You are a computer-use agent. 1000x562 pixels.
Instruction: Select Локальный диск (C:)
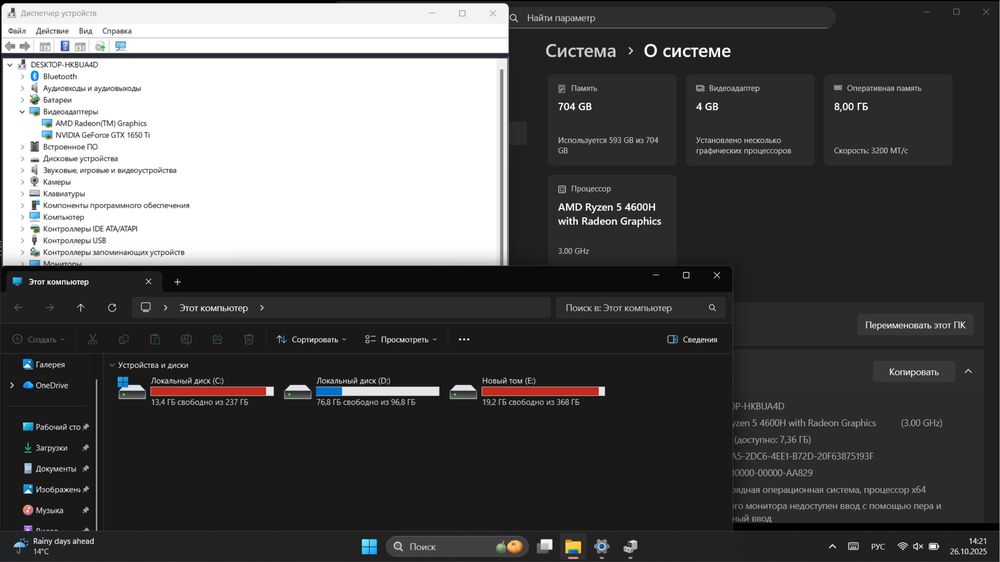[x=196, y=390]
